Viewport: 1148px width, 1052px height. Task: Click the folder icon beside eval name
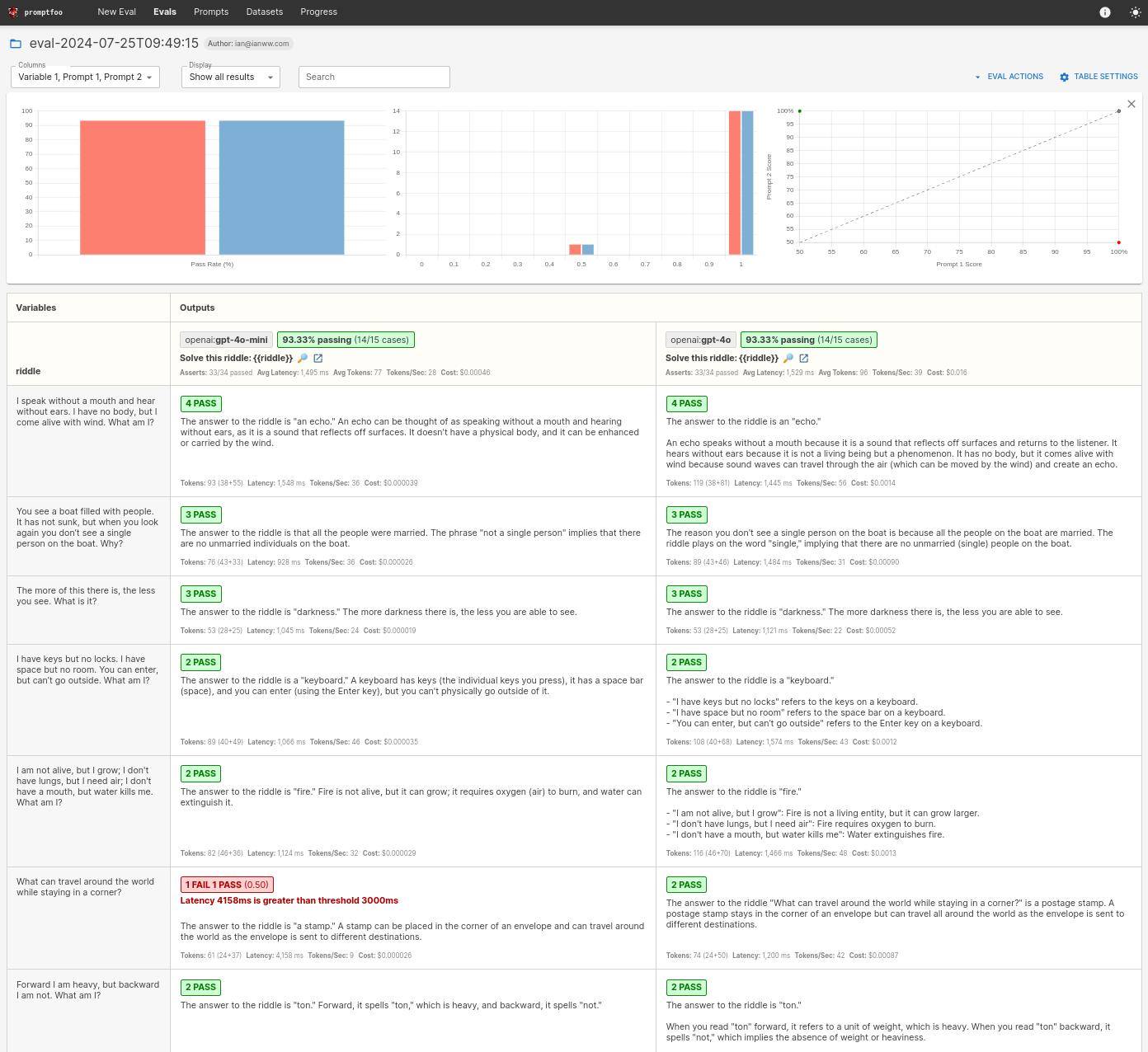(16, 44)
